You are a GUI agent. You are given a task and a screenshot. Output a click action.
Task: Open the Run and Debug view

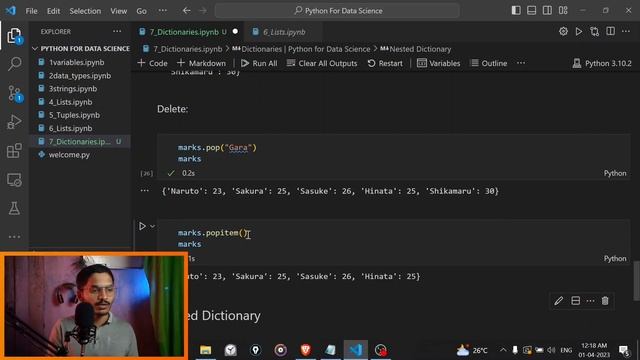click(x=14, y=122)
